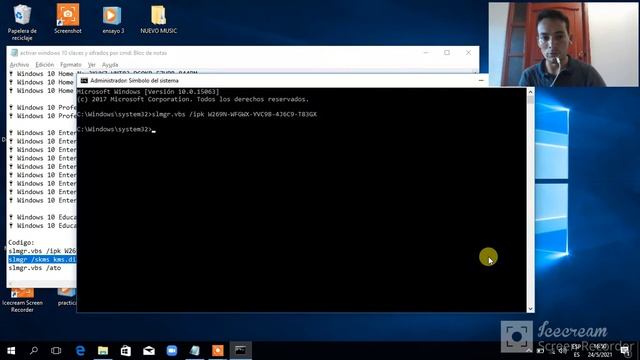
Task: Click the highlighted 'slmgr /skms' line in Notepad
Action: 42,260
